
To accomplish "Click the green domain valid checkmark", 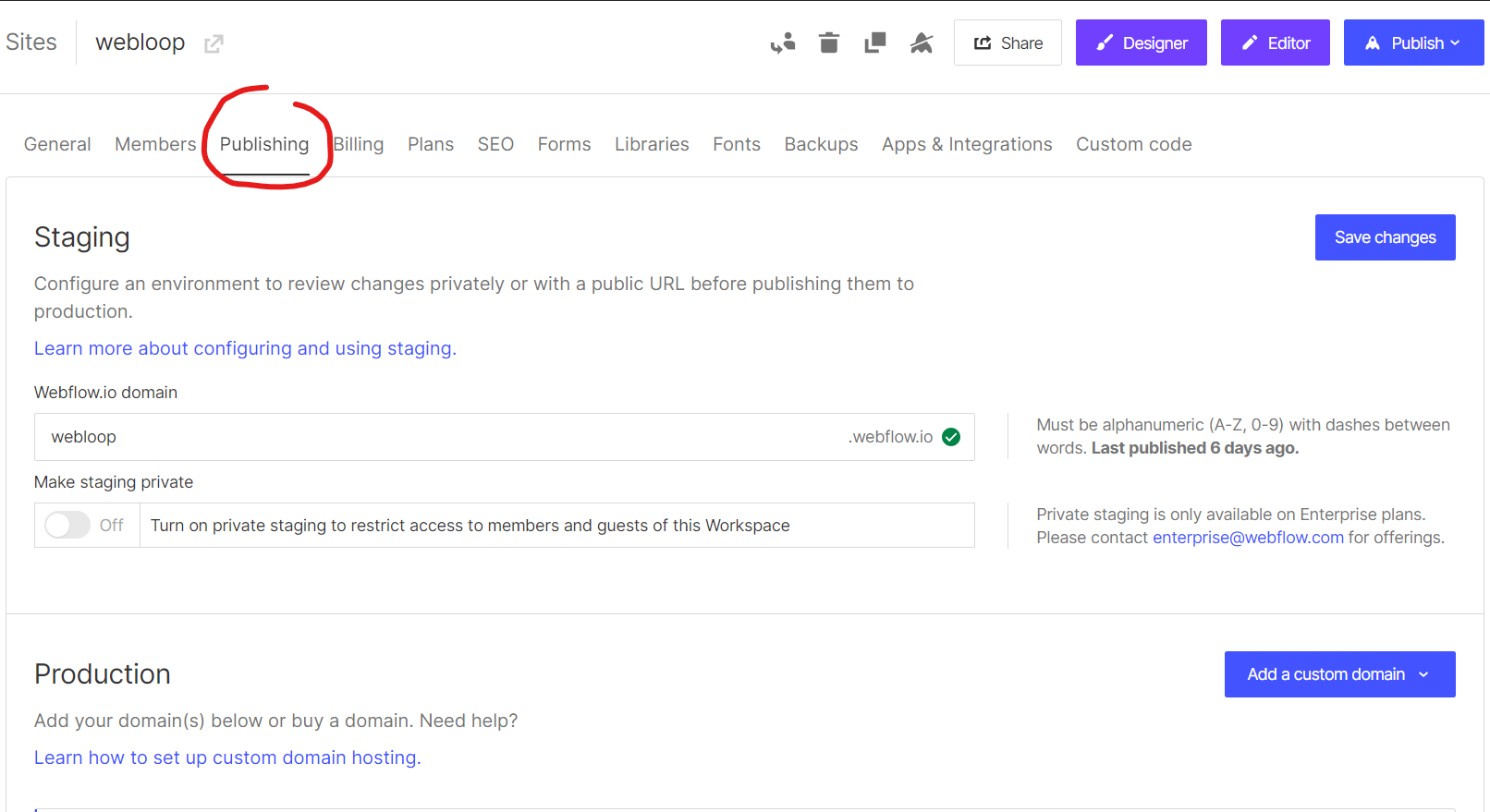I will [951, 437].
